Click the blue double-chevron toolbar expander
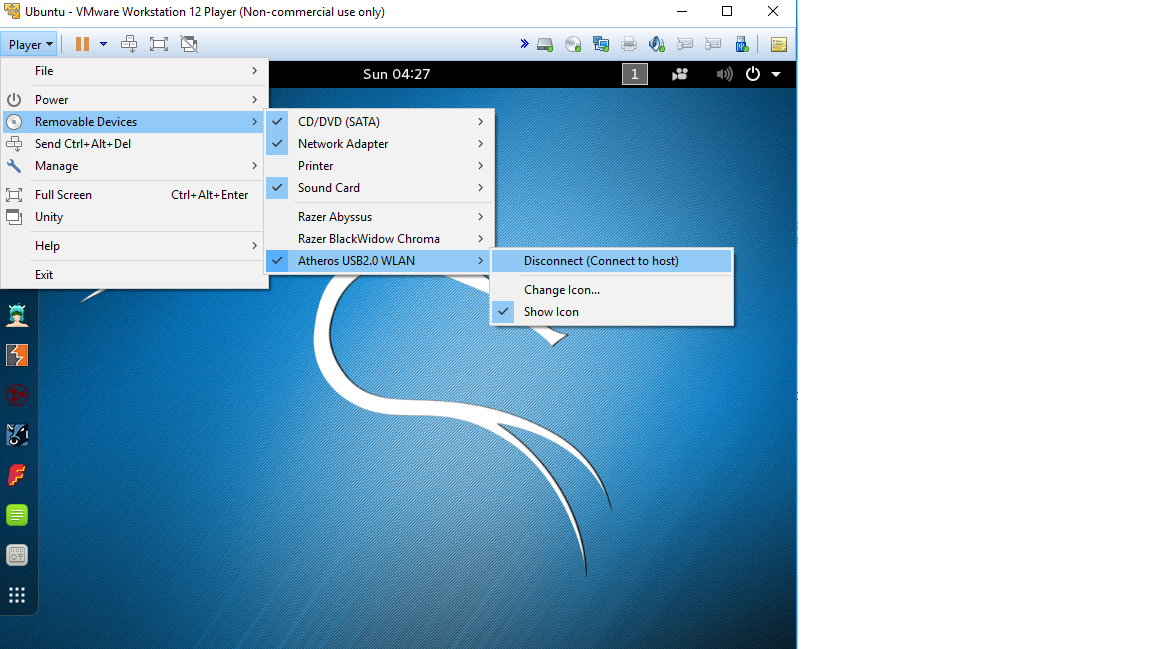This screenshot has height=649, width=1152. click(x=524, y=44)
